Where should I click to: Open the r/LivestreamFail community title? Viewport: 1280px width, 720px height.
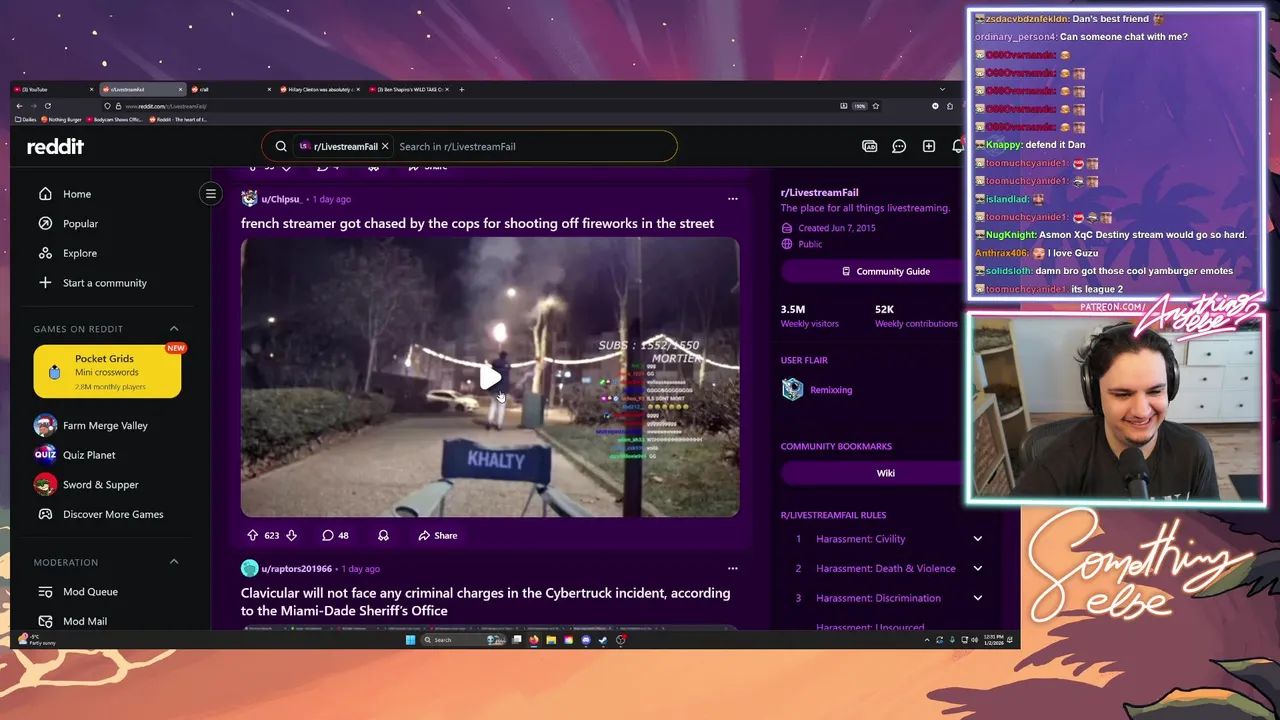pyautogui.click(x=819, y=192)
